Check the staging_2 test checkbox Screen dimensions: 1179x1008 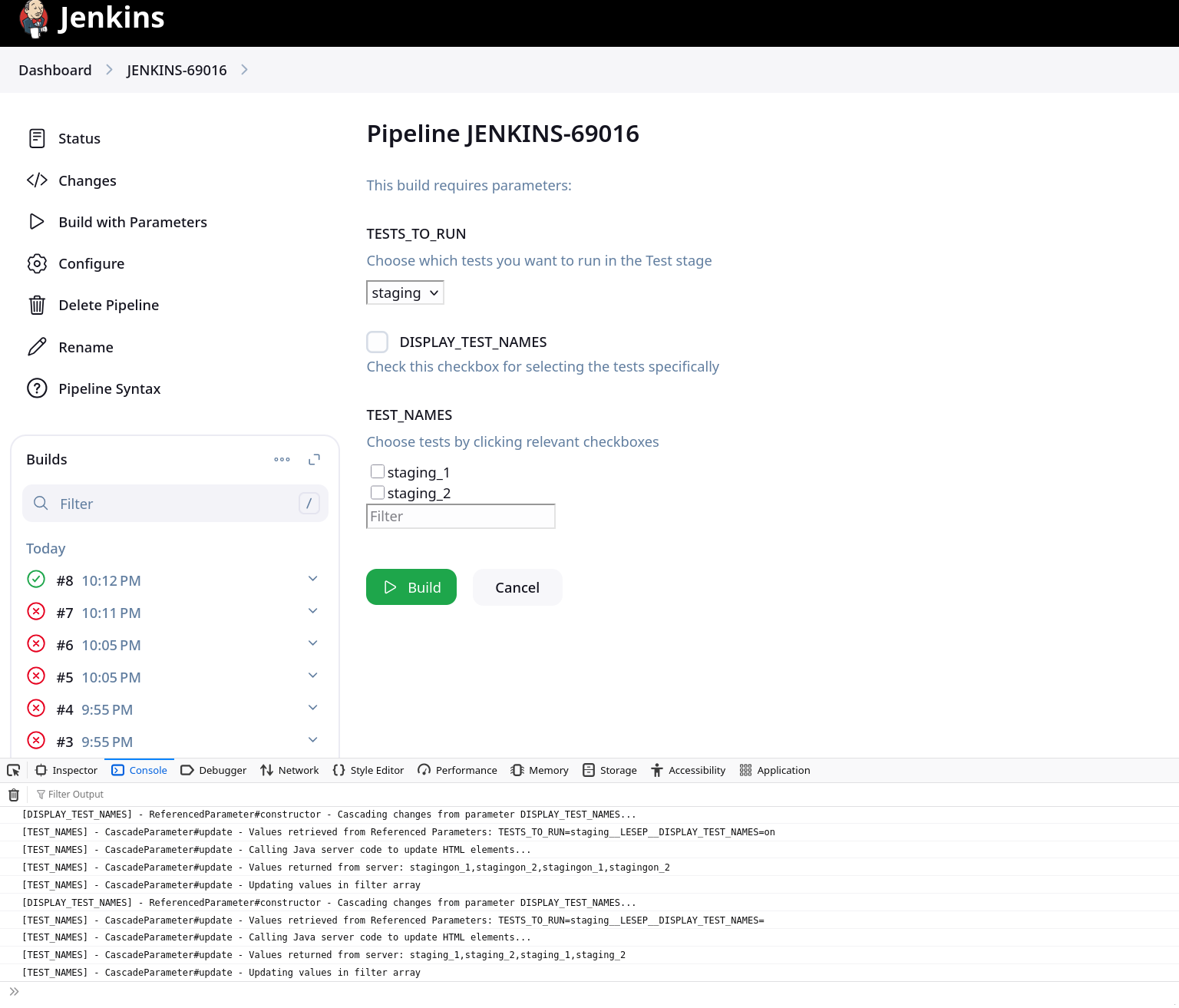pyautogui.click(x=378, y=492)
